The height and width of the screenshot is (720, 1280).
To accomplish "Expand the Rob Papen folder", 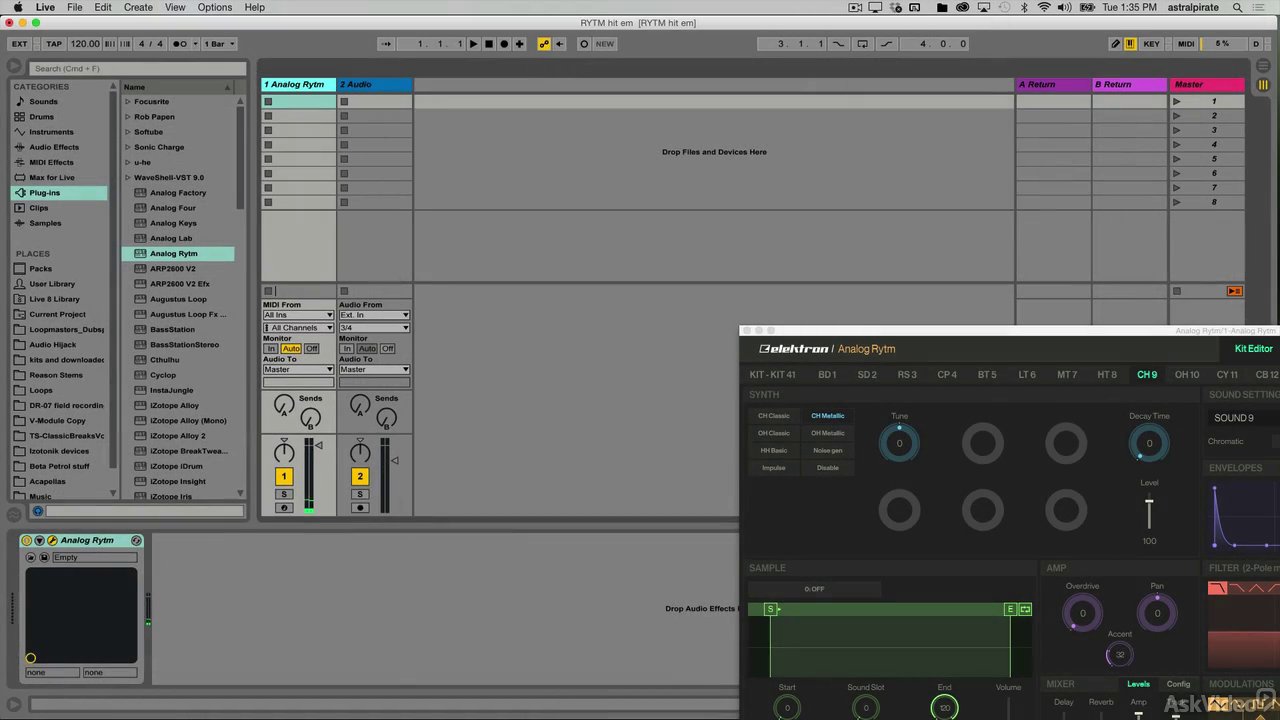I will tap(127, 117).
